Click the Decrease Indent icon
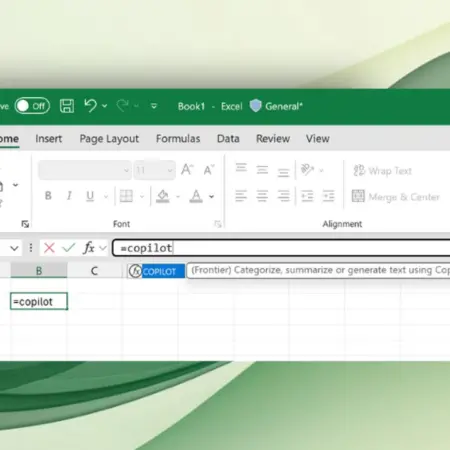450x450 pixels. [x=307, y=196]
